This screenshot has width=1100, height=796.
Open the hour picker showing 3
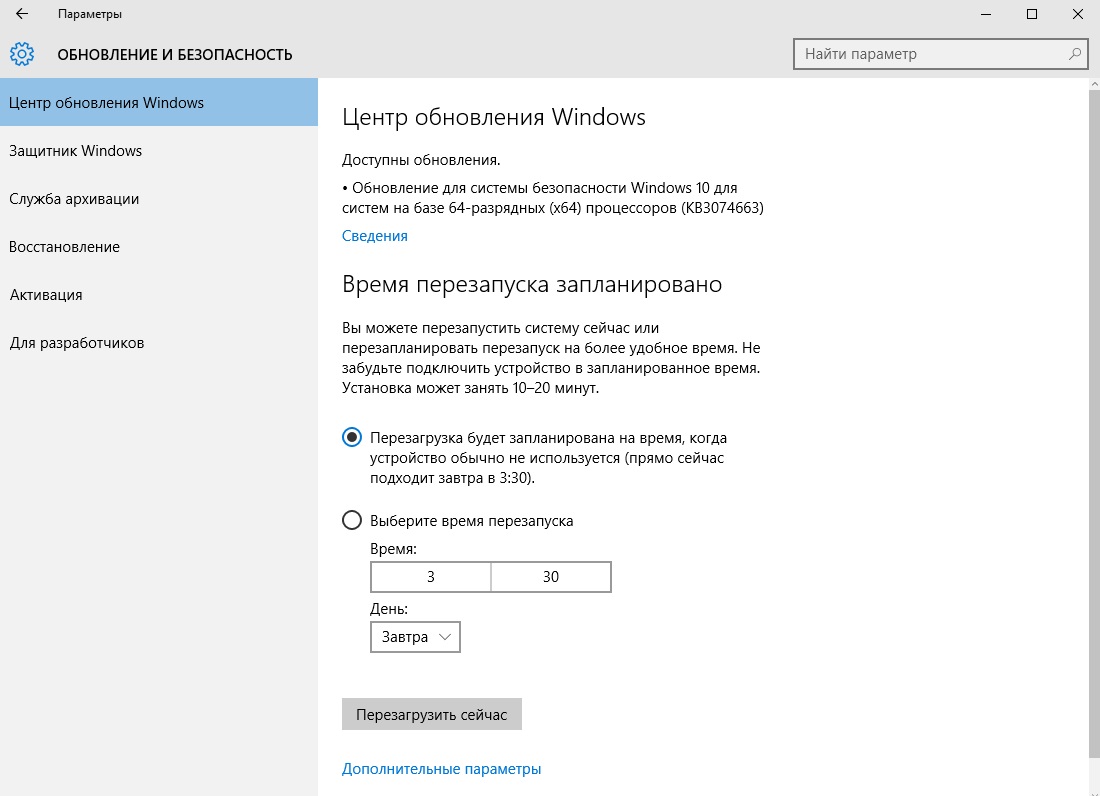click(x=431, y=576)
